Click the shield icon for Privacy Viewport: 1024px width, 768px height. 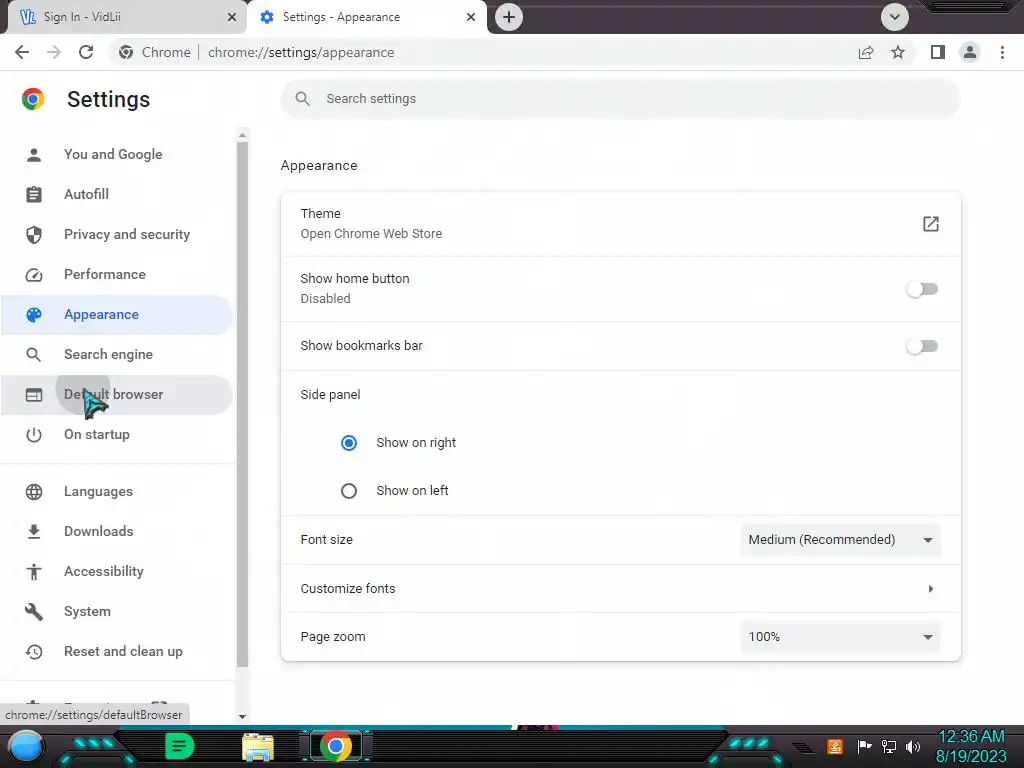pyautogui.click(x=34, y=234)
